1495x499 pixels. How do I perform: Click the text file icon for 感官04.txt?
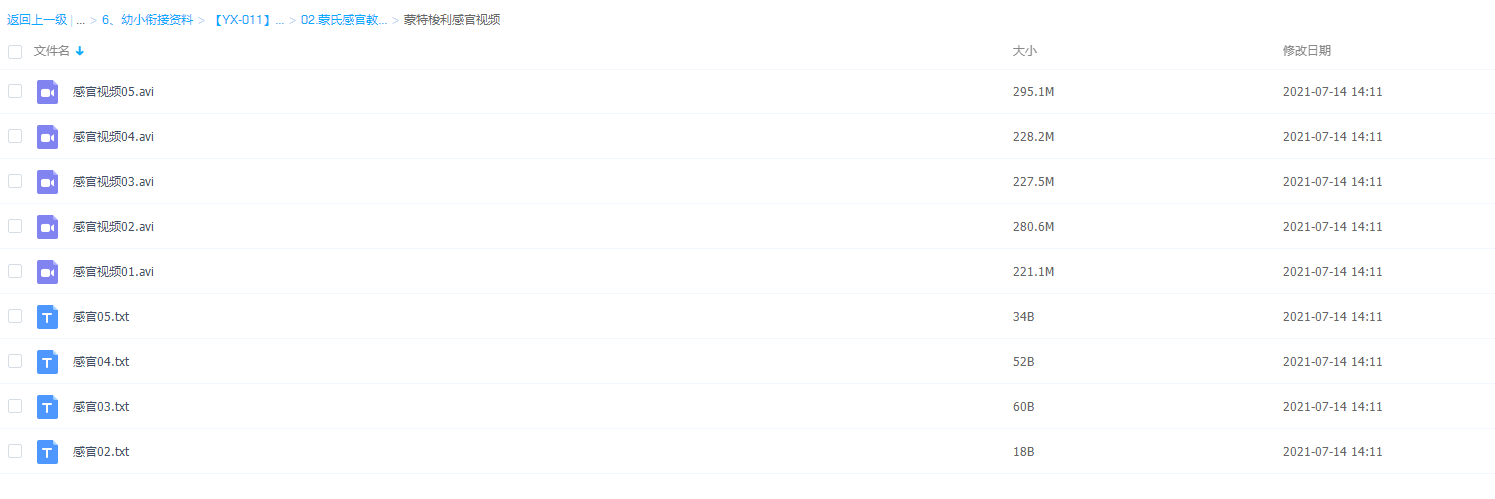tap(47, 362)
